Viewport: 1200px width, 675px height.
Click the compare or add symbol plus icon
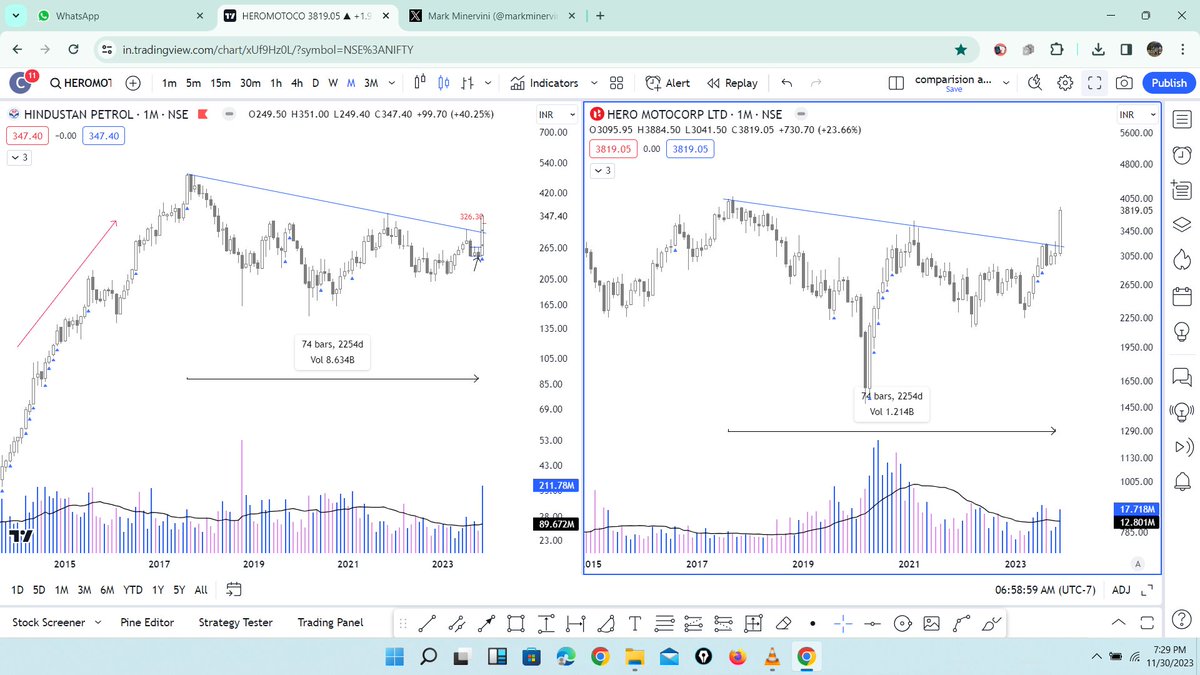pos(133,83)
